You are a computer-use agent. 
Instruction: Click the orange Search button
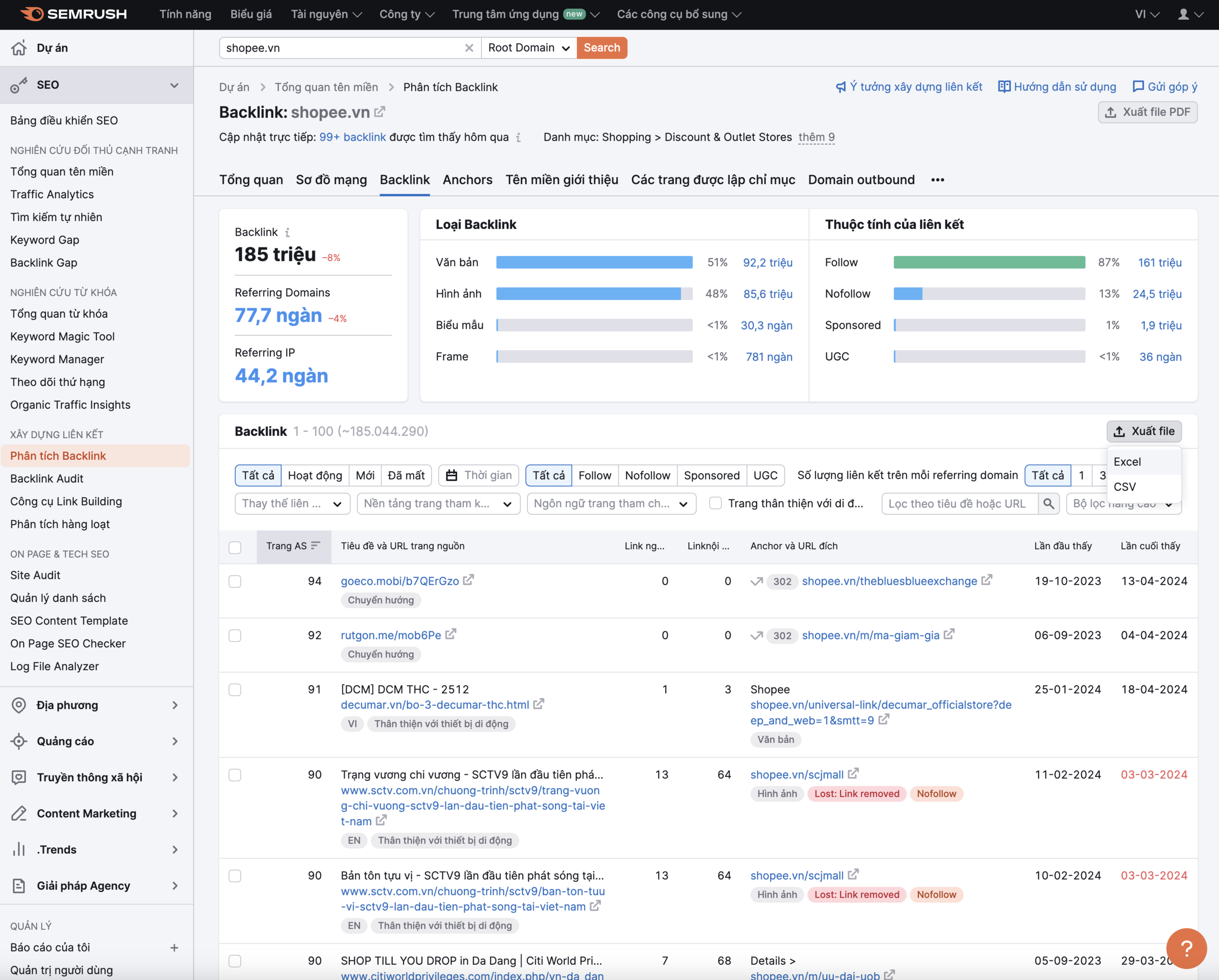[x=602, y=48]
